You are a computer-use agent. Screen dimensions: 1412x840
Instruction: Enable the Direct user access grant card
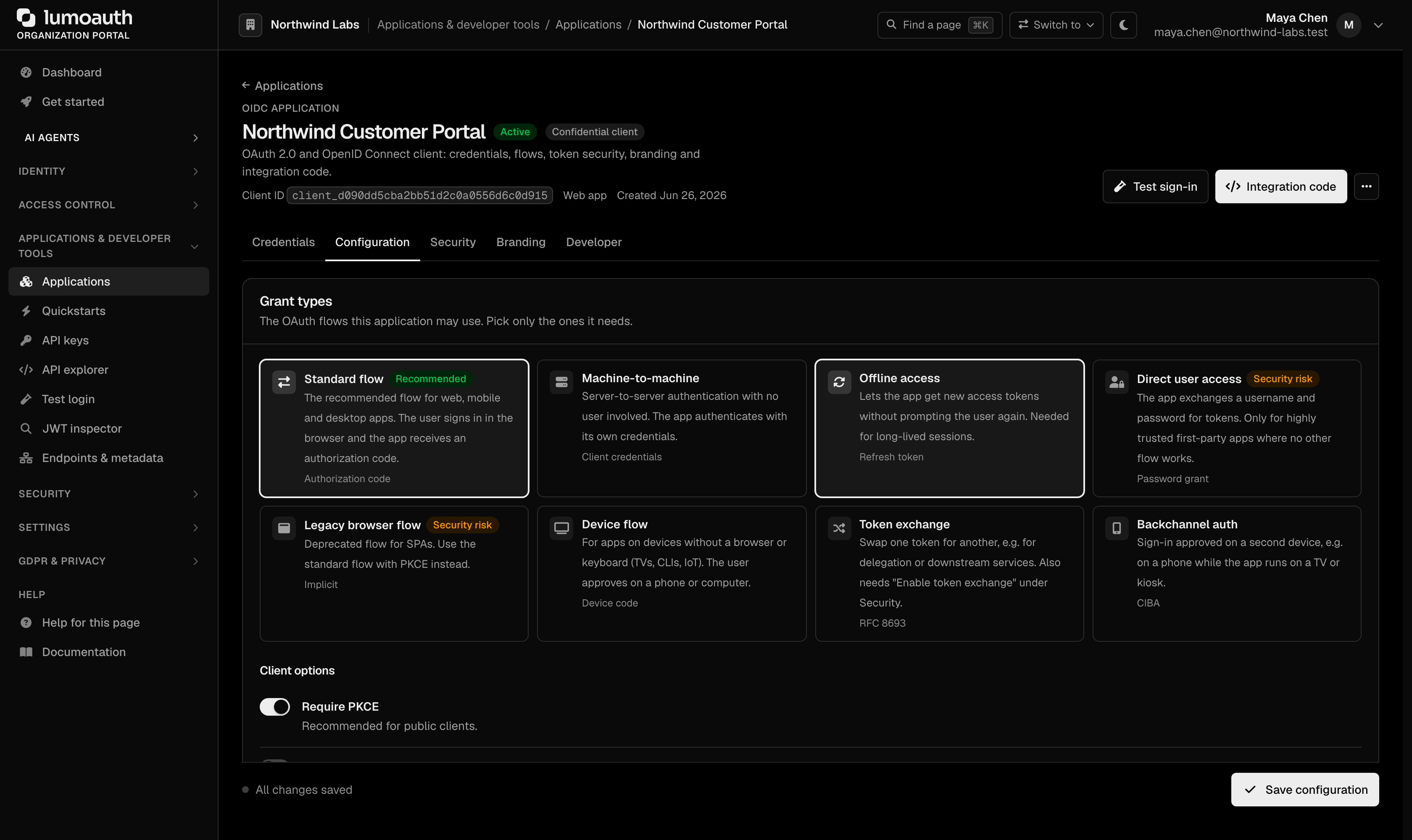[1227, 428]
